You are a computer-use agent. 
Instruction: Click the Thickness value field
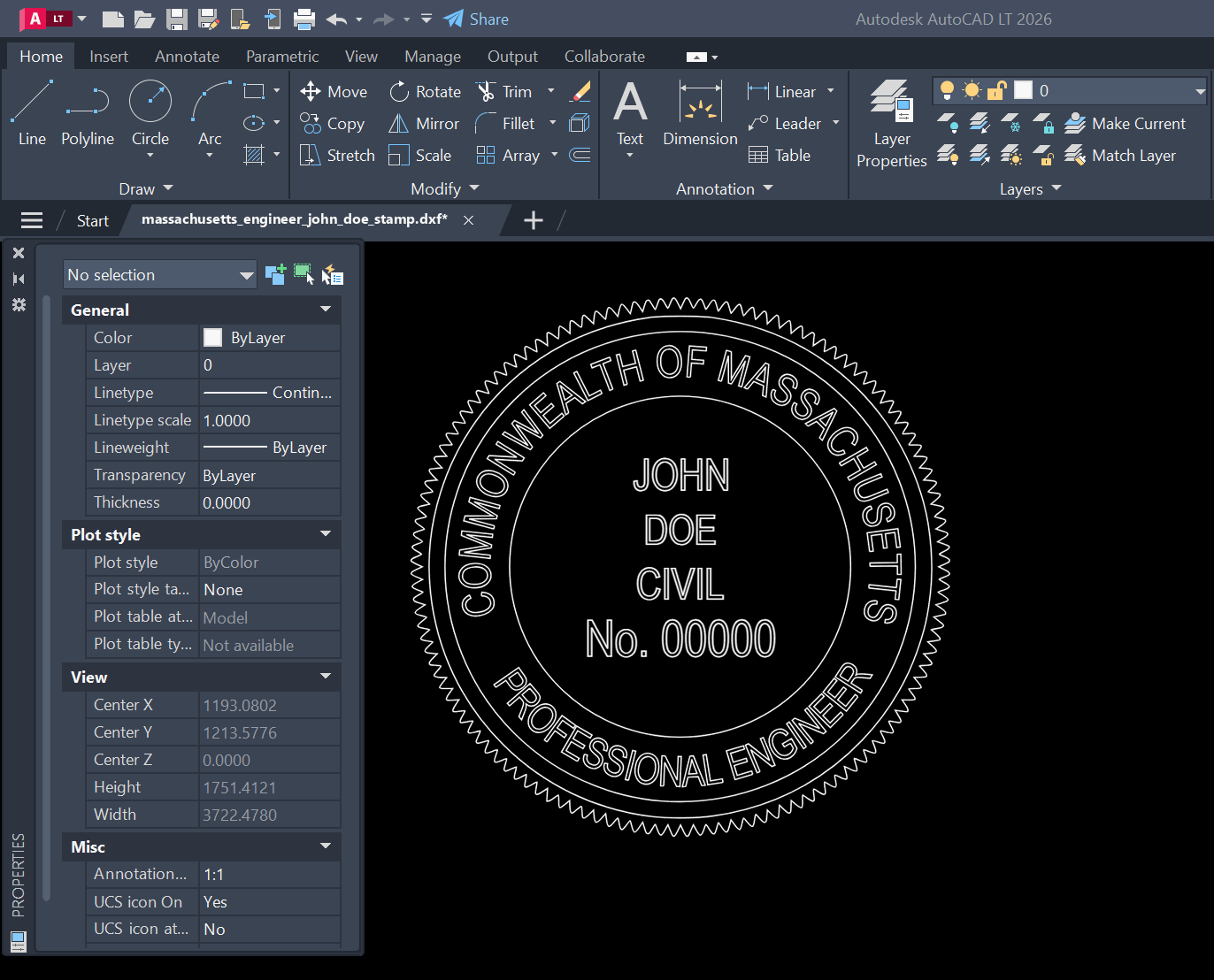[x=270, y=502]
